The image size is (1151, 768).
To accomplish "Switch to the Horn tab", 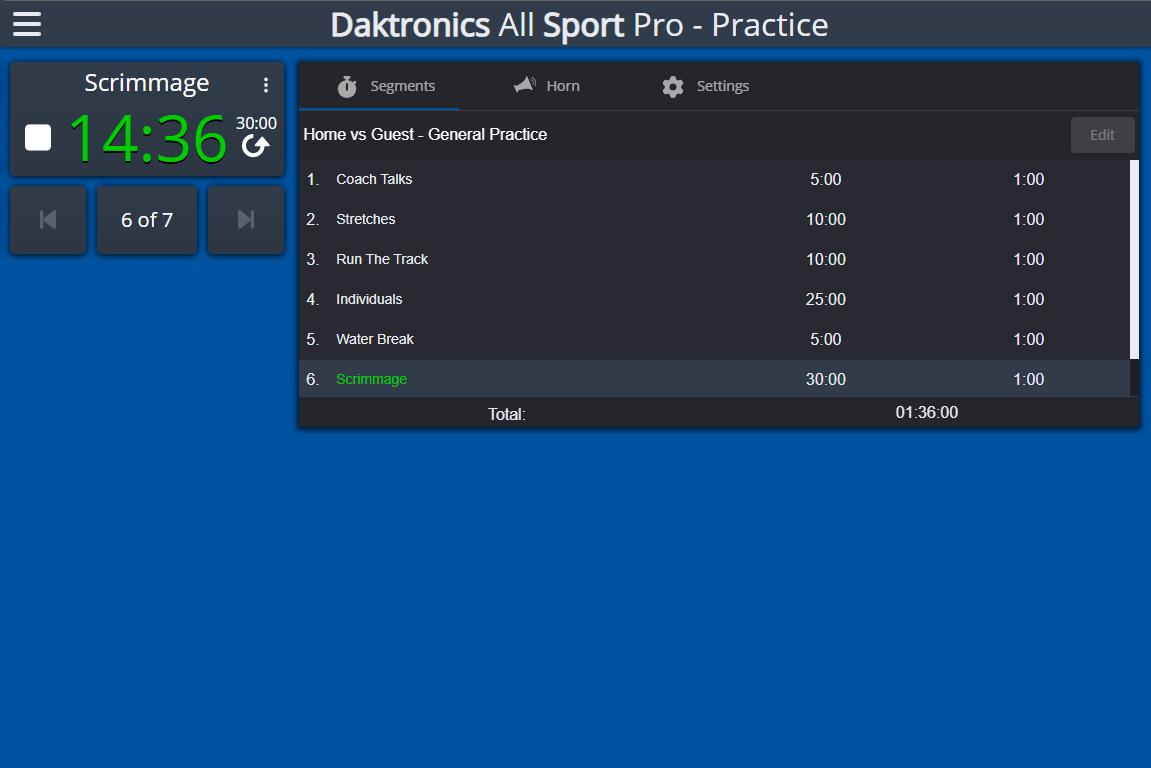I will click(x=562, y=86).
